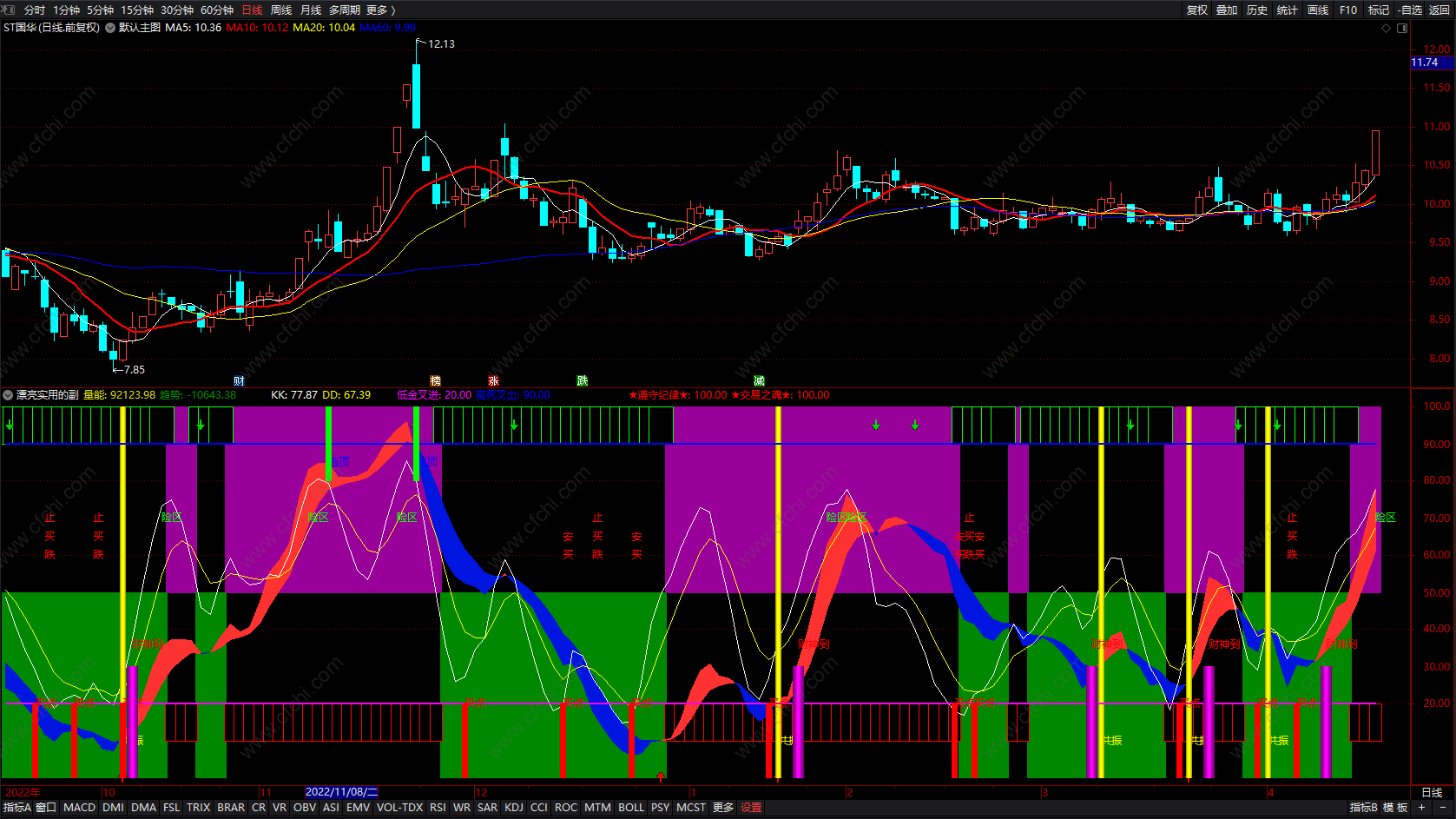Viewport: 1456px width, 819px height.
Task: Open the main chart indicator dropdown arrow
Action: click(x=110, y=28)
